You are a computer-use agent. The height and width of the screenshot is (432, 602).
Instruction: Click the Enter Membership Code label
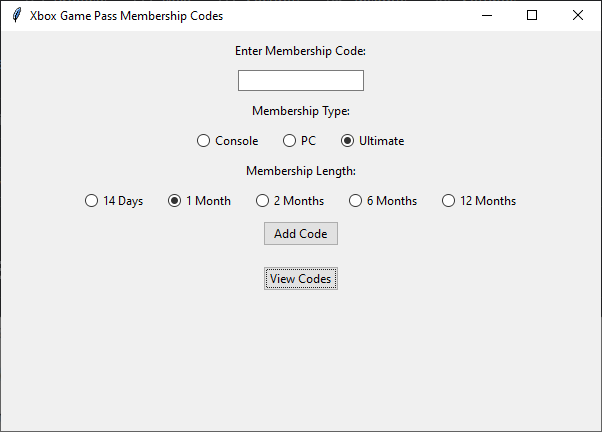[x=300, y=51]
